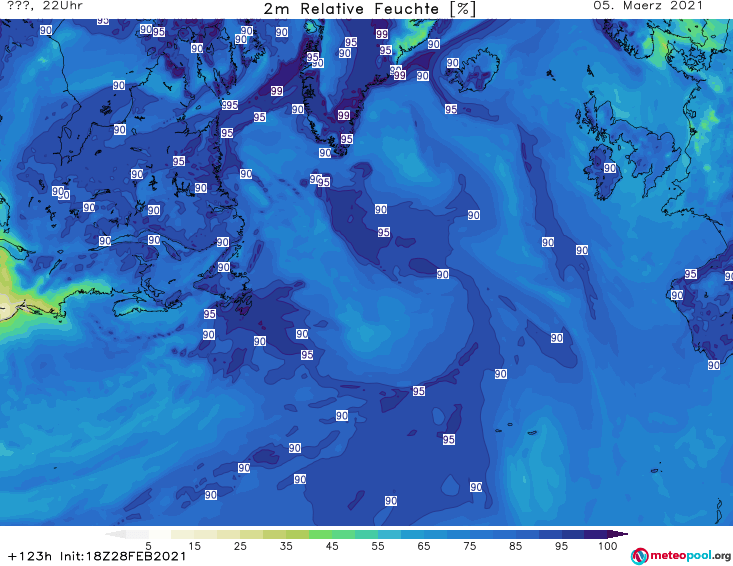Select the legend value 55

pyautogui.click(x=377, y=546)
